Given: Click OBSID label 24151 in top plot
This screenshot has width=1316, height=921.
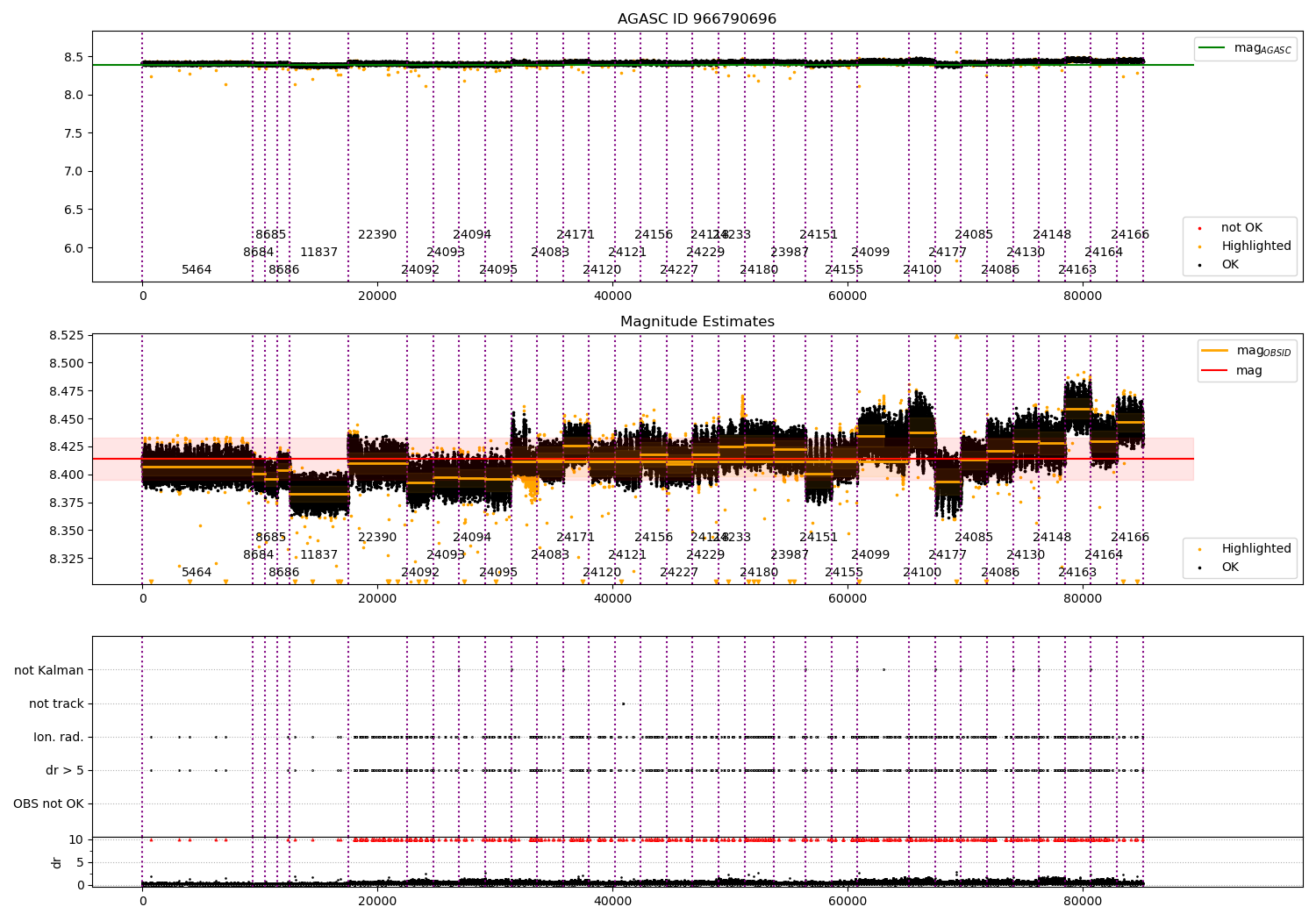Looking at the screenshot, I should click(819, 235).
